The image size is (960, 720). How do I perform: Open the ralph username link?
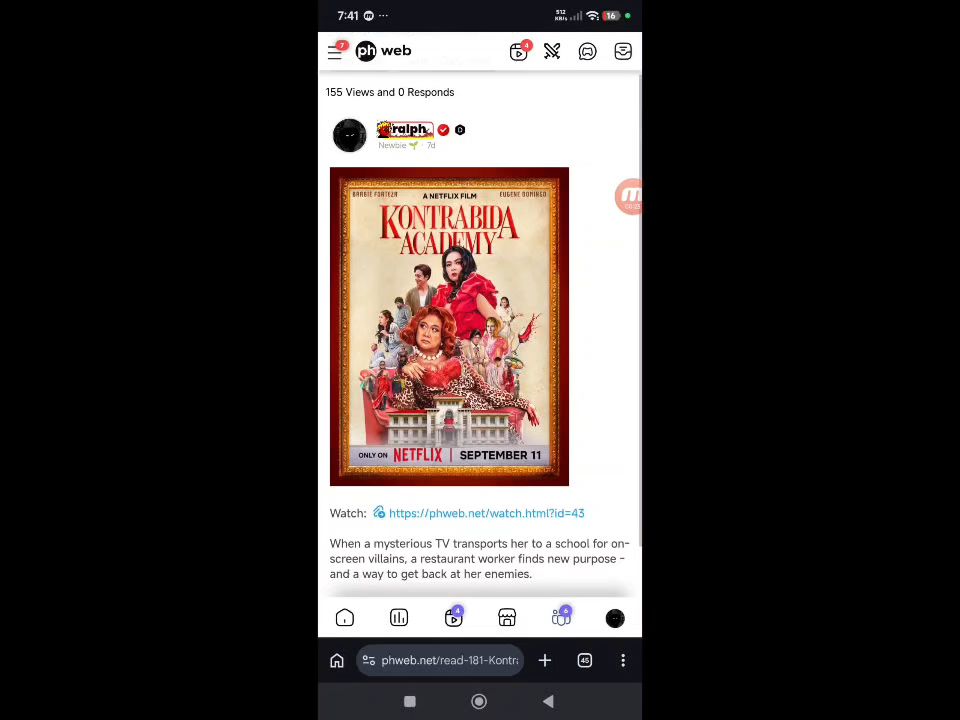405,129
